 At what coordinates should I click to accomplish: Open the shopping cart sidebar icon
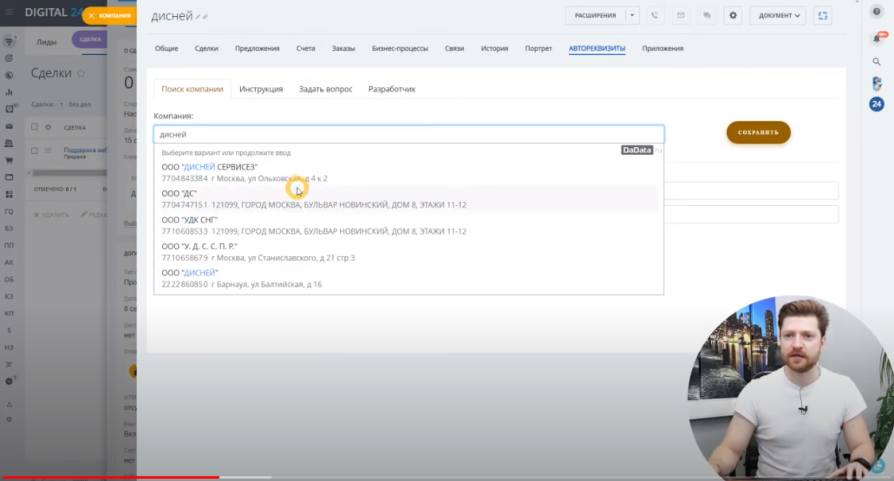(x=9, y=160)
